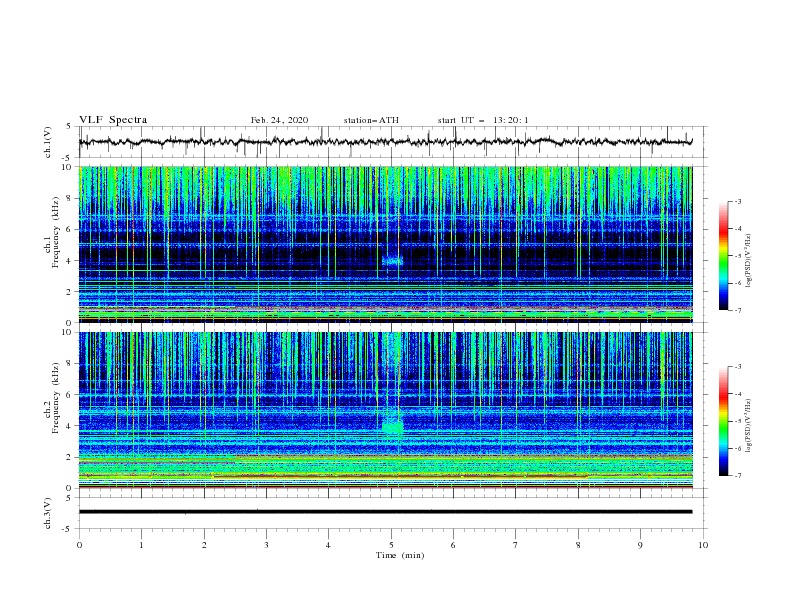Click the "station=ATH" label

371,120
